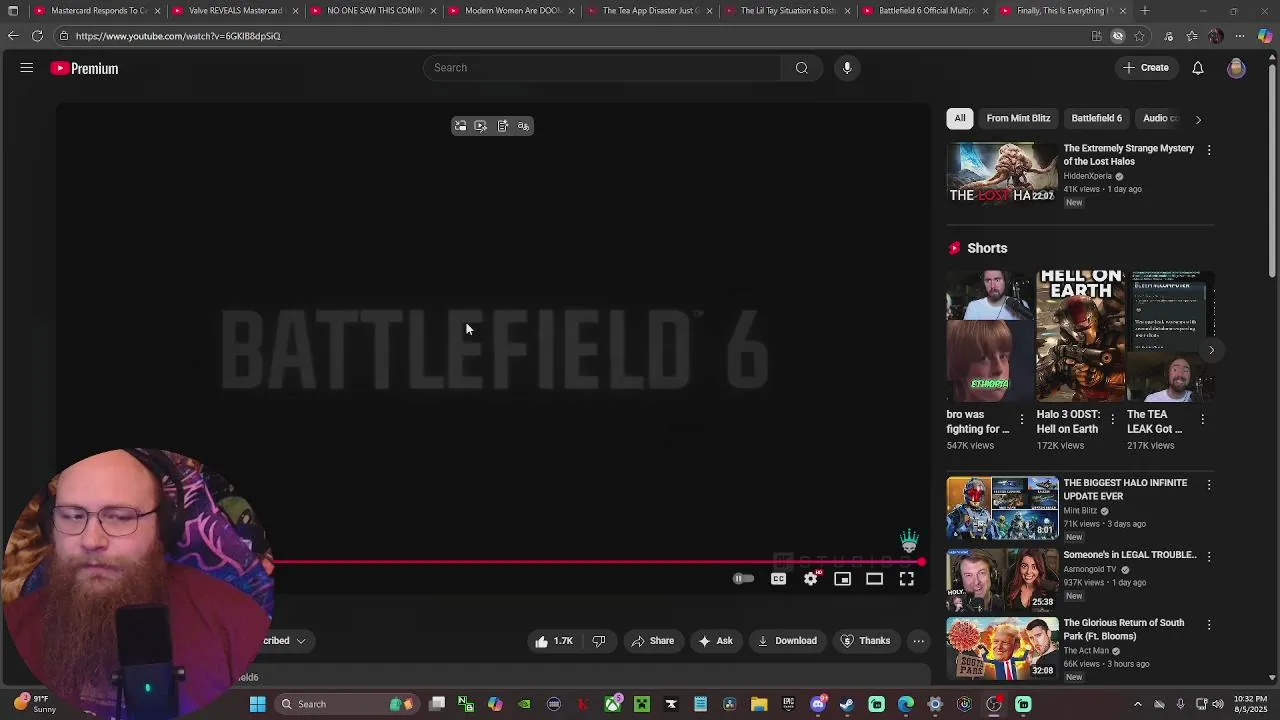
Task: Select the From Mint Blitz chip
Action: click(x=1018, y=118)
